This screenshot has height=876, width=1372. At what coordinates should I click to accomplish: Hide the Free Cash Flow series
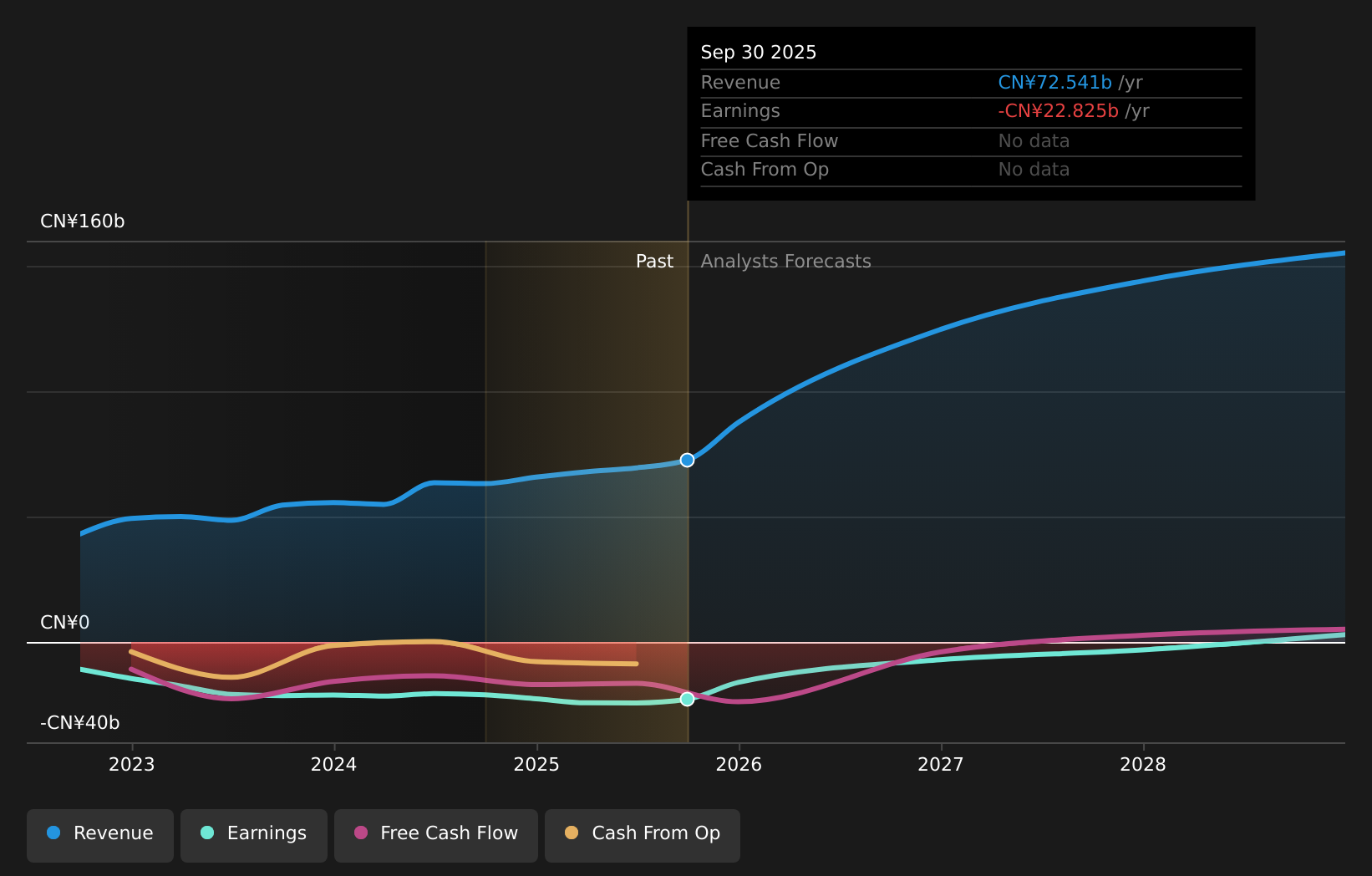436,835
